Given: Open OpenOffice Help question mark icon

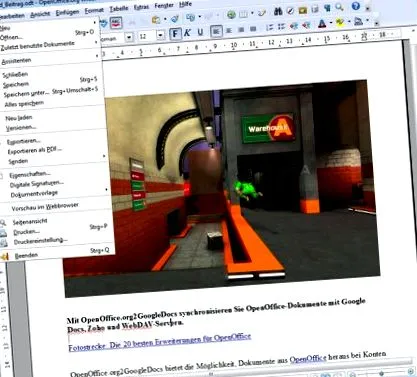Looking at the screenshot, I should [x=356, y=6].
